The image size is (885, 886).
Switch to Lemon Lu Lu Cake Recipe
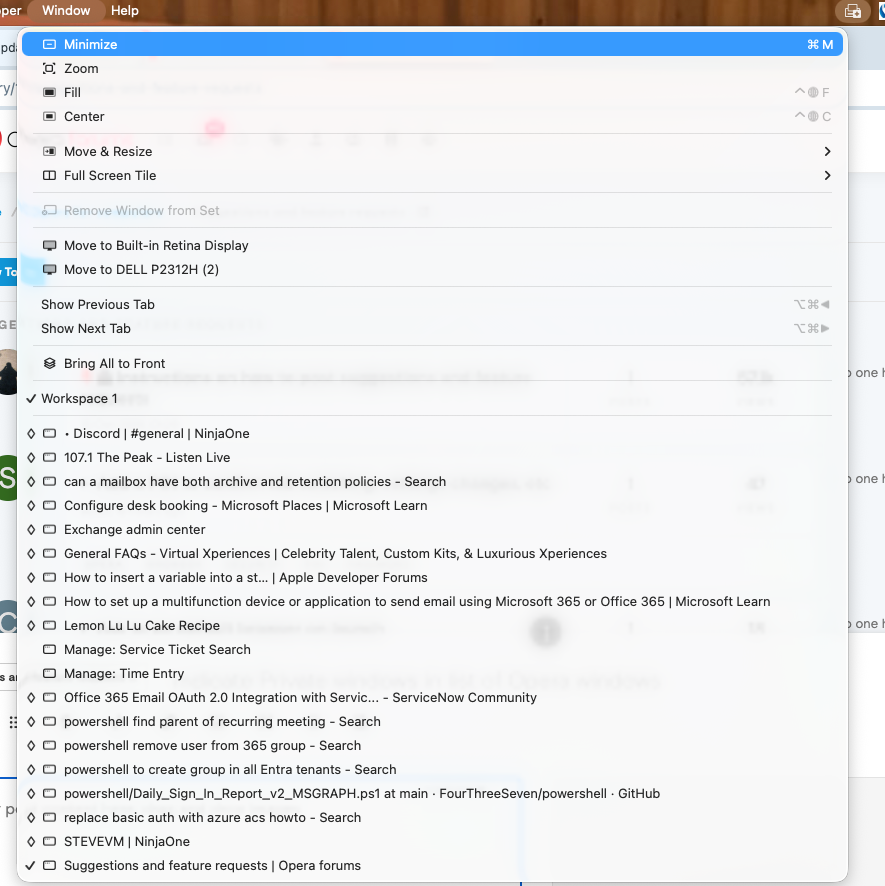(x=432, y=626)
